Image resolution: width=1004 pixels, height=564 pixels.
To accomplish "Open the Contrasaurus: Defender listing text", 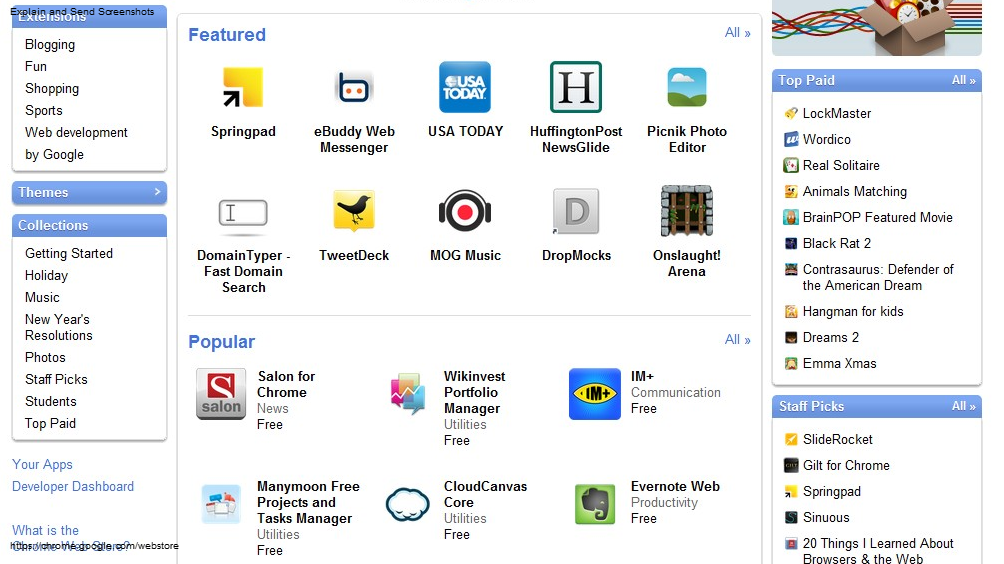I will (x=878, y=277).
